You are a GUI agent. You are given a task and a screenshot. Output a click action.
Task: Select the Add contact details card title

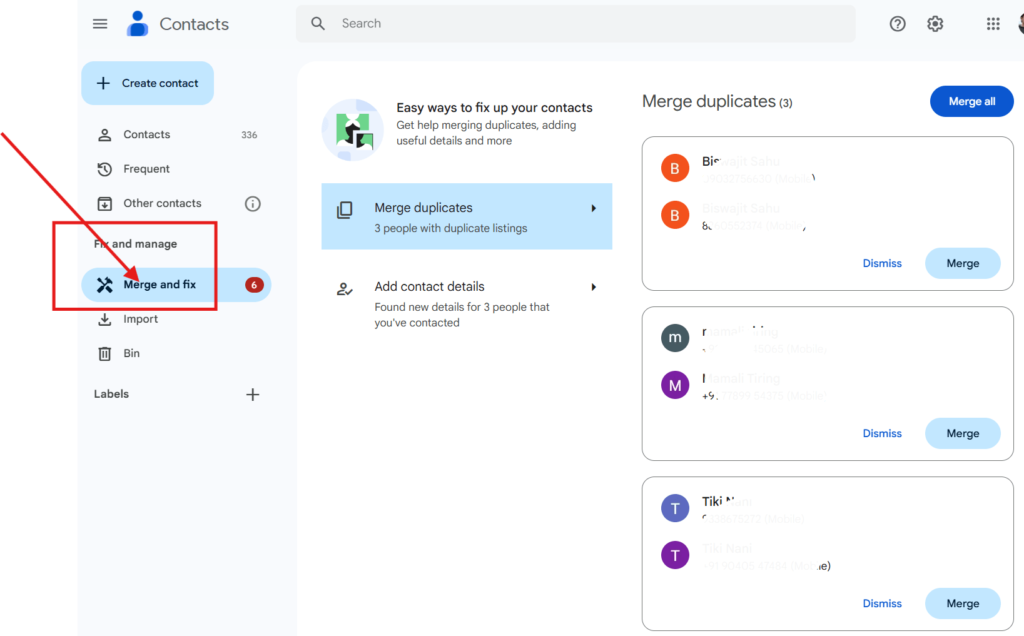coord(429,287)
